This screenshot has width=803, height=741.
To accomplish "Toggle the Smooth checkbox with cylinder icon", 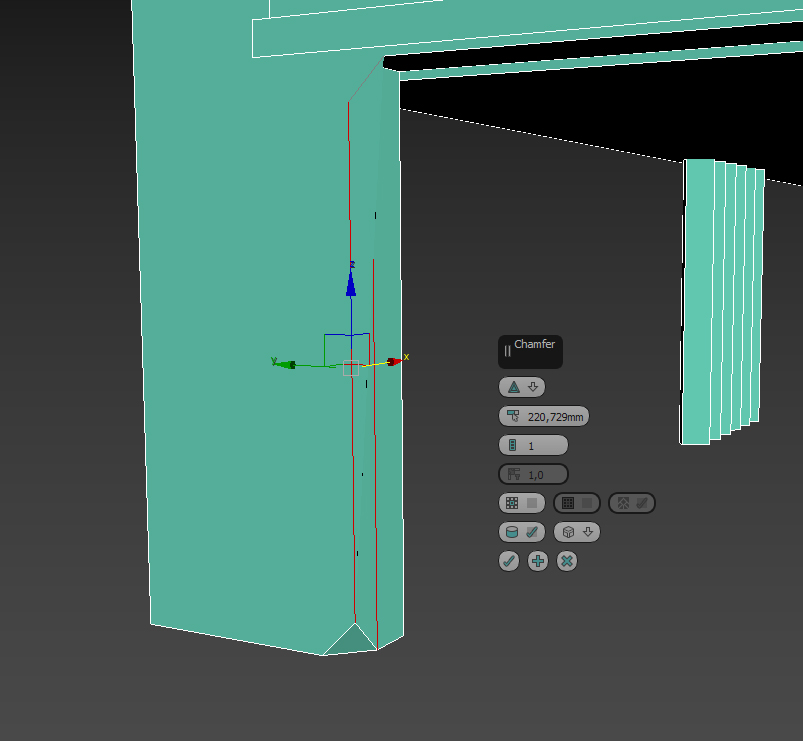I will [x=522, y=532].
